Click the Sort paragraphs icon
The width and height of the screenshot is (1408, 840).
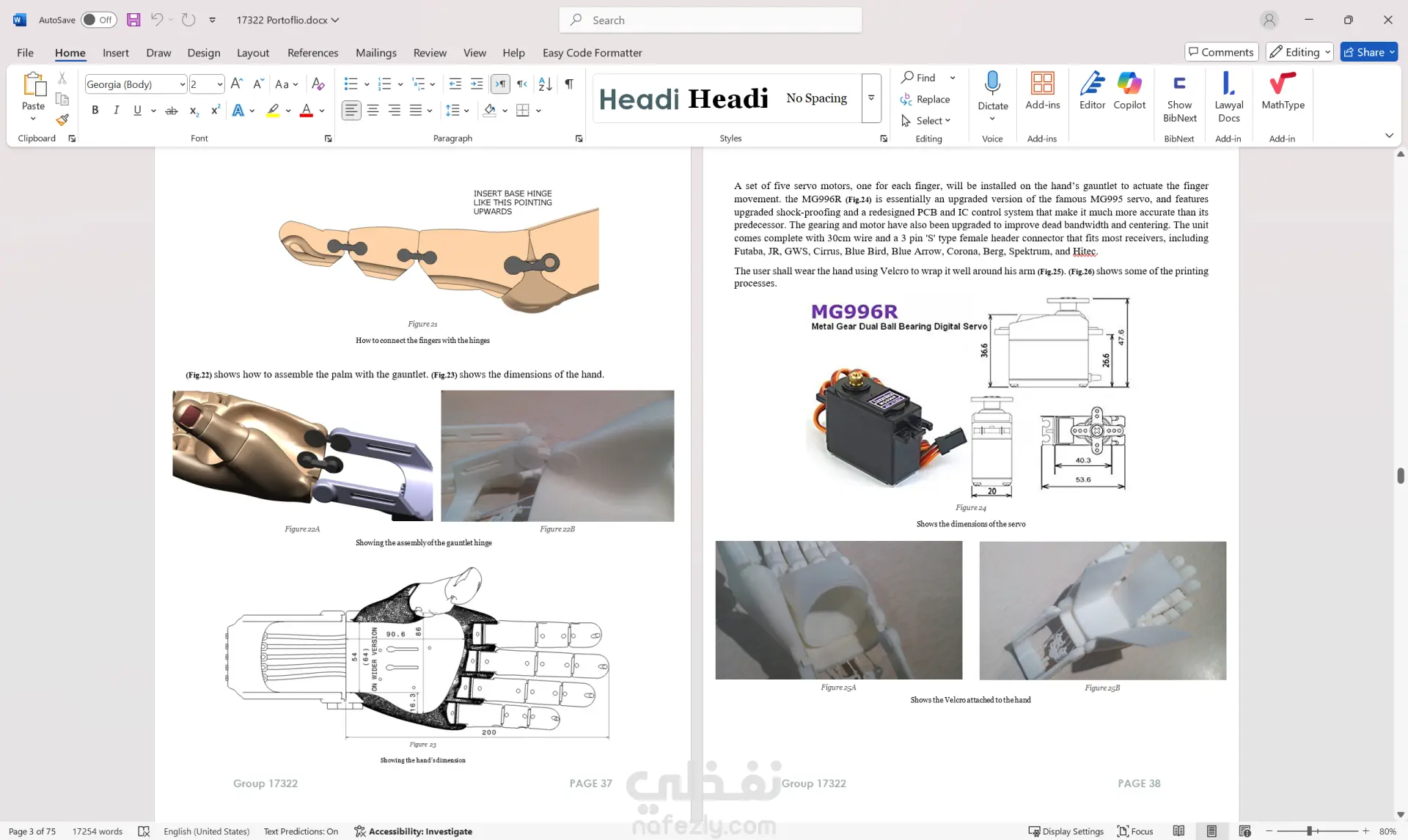click(x=545, y=84)
